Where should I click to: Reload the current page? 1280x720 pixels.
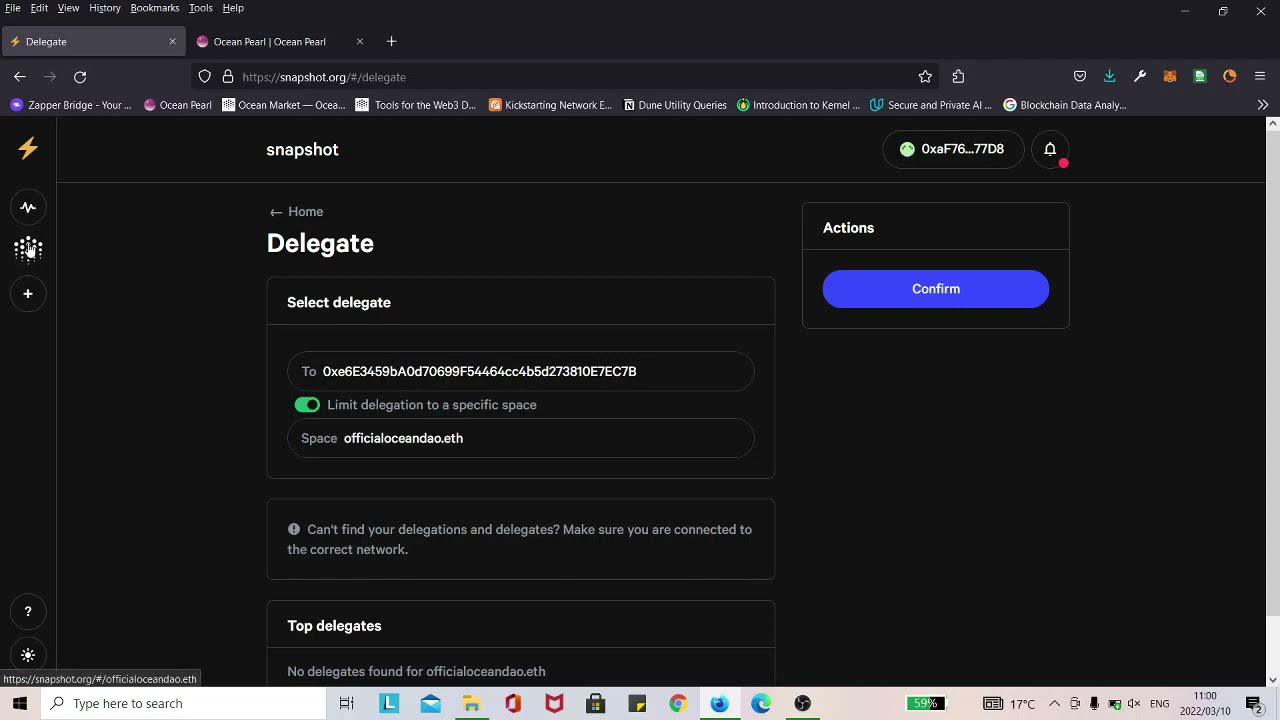point(80,76)
